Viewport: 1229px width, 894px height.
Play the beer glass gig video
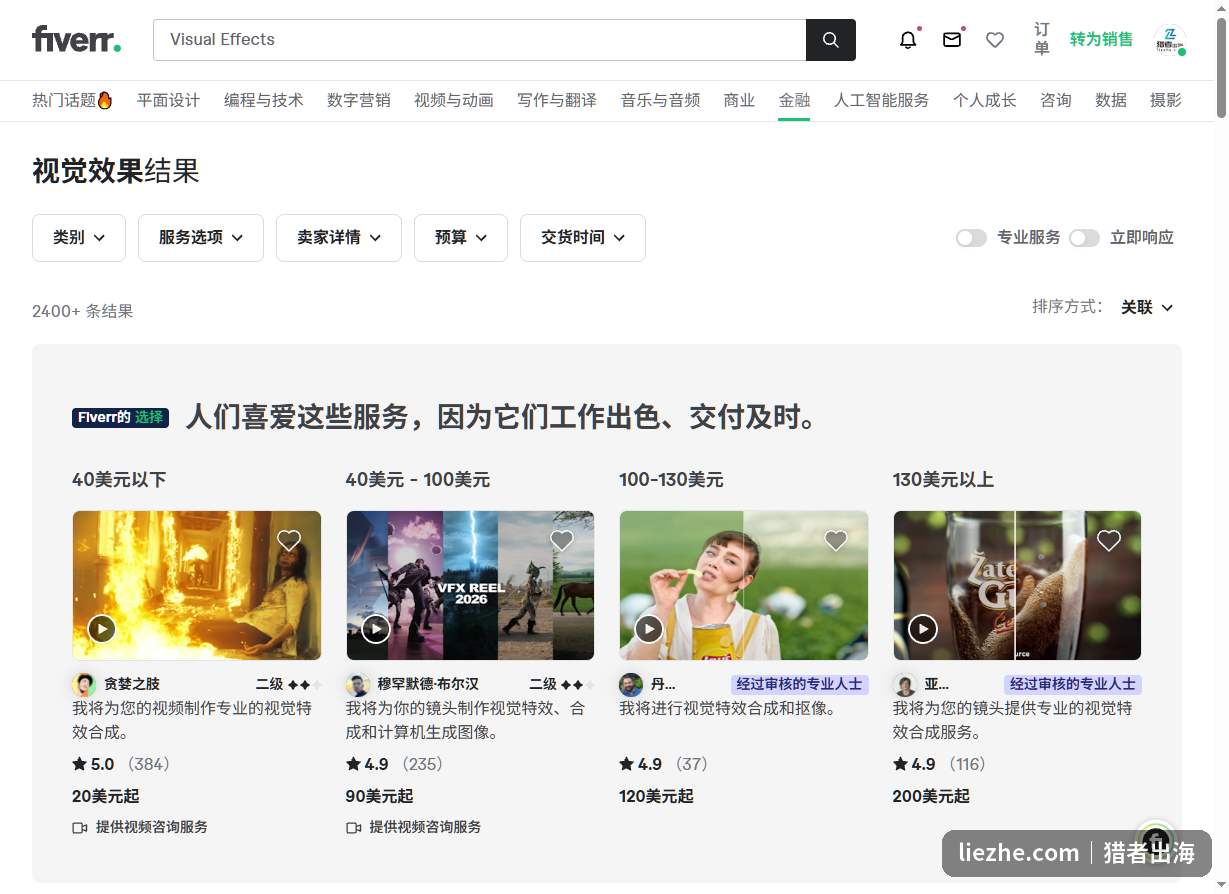[923, 629]
